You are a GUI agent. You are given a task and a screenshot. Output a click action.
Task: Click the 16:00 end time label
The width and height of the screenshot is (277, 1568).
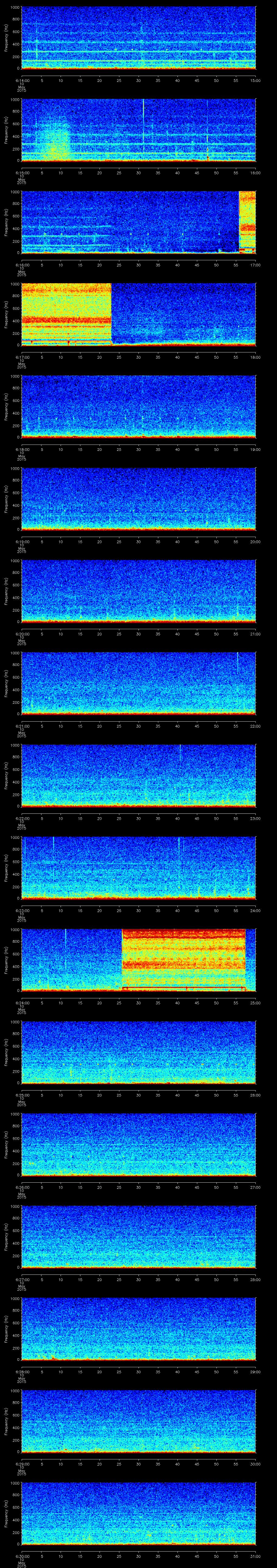coord(256,173)
